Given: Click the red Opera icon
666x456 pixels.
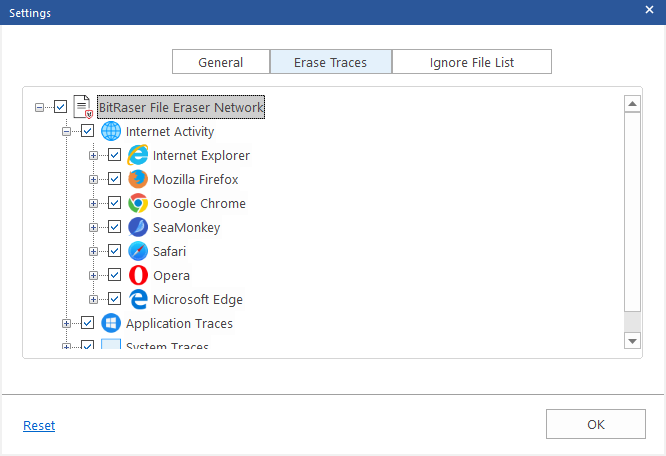Looking at the screenshot, I should click(x=138, y=275).
